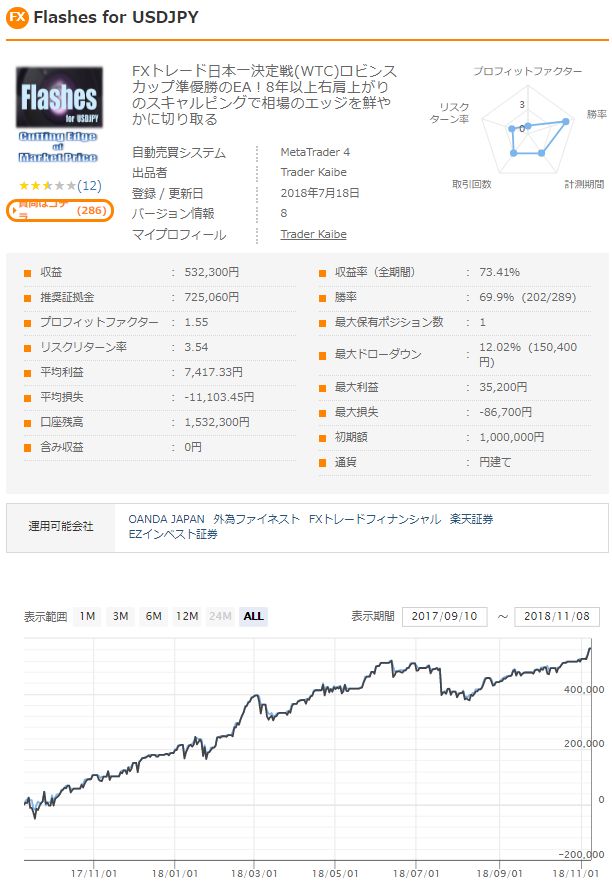Open the 楽天証券 broker link
Image resolution: width=612 pixels, height=885 pixels.
coord(472,520)
